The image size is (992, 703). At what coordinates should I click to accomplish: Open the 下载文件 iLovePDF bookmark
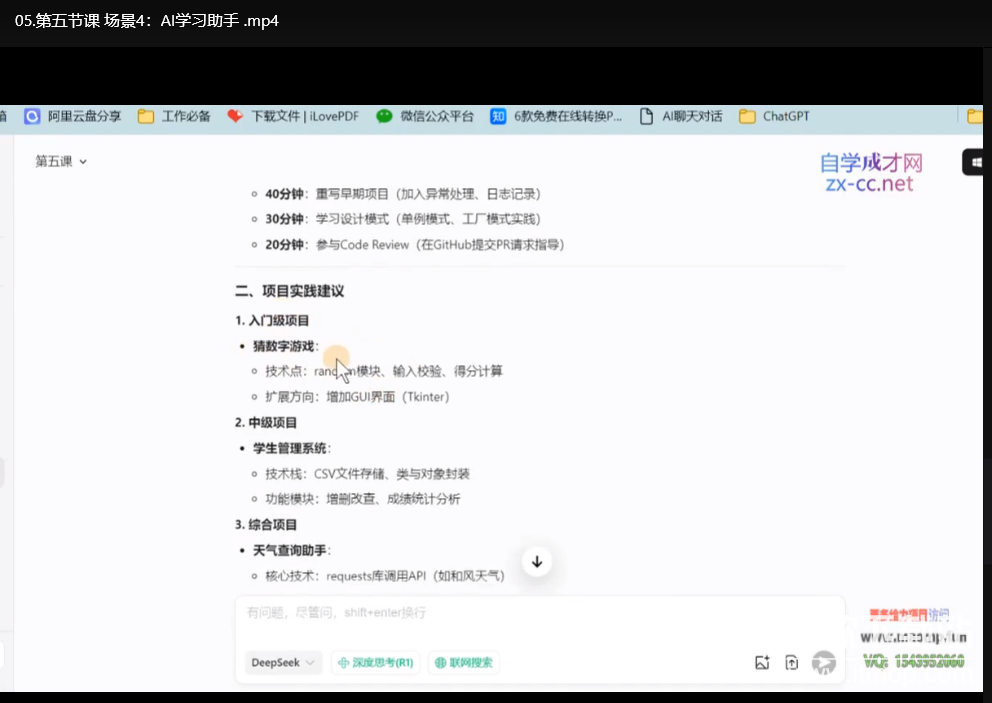pos(293,116)
